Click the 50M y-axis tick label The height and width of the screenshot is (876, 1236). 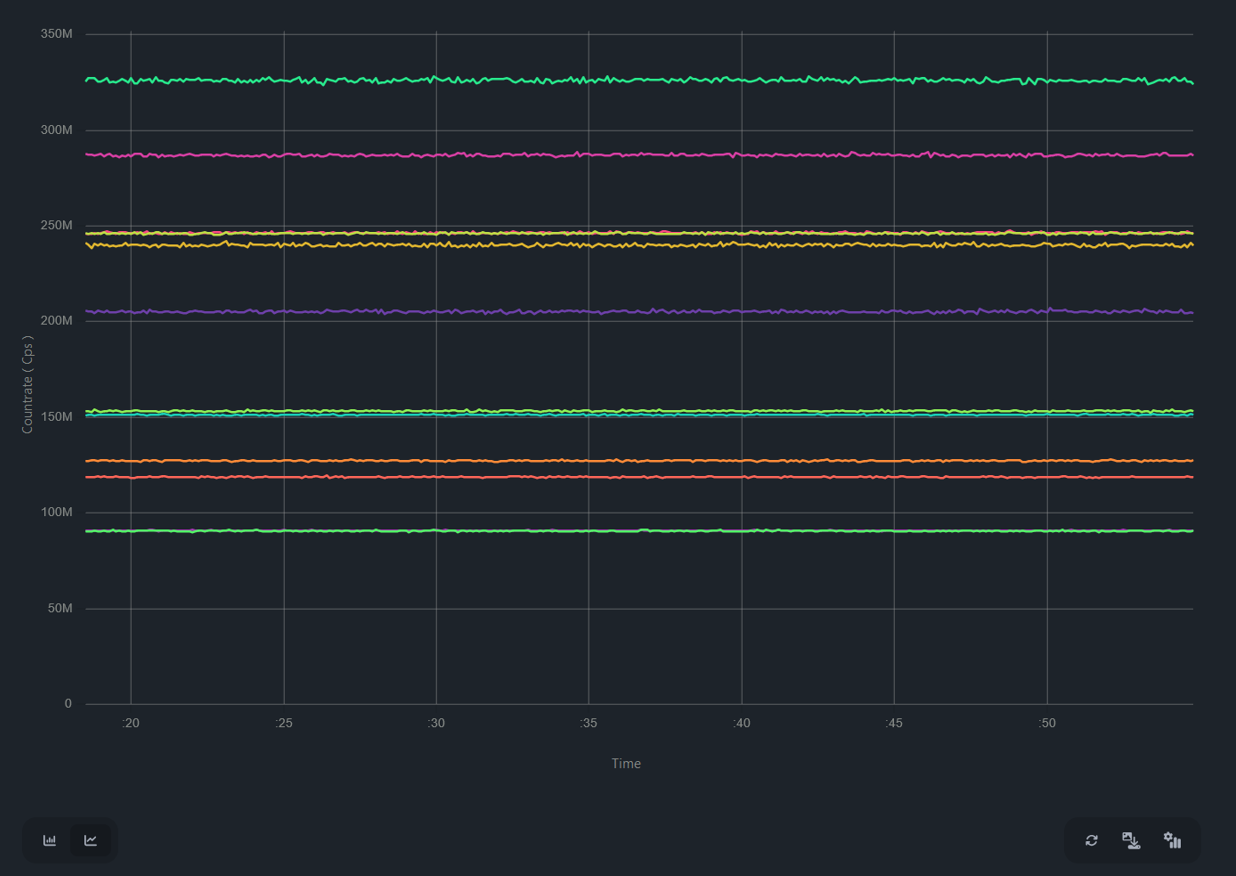[x=60, y=608]
